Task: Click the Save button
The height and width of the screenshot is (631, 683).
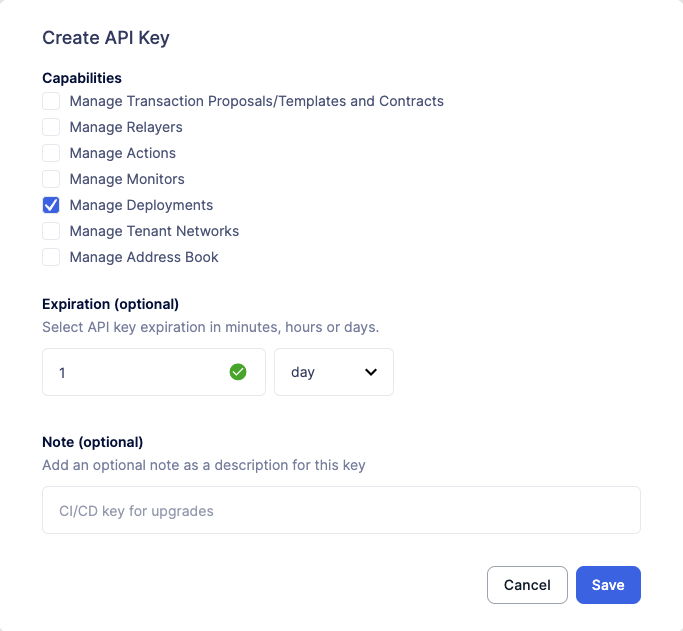Action: coord(608,585)
